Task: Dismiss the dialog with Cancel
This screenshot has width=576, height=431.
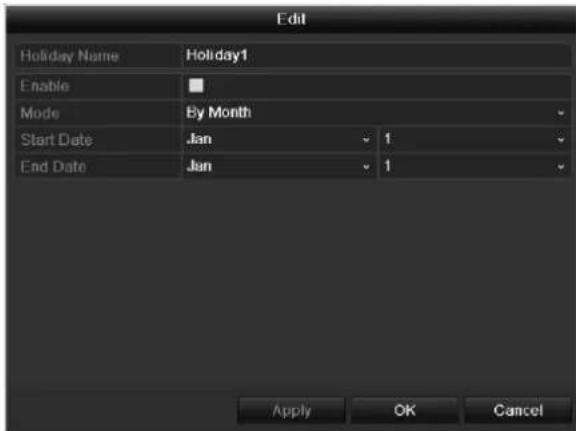Action: click(x=518, y=410)
